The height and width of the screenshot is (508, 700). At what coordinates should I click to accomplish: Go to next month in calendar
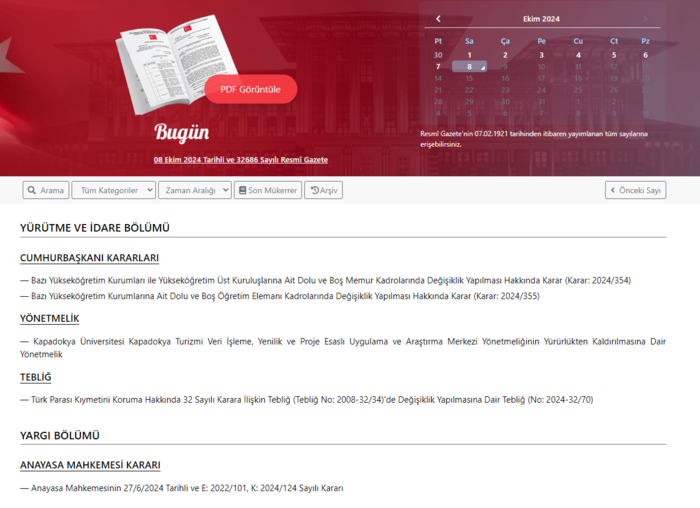(x=645, y=19)
